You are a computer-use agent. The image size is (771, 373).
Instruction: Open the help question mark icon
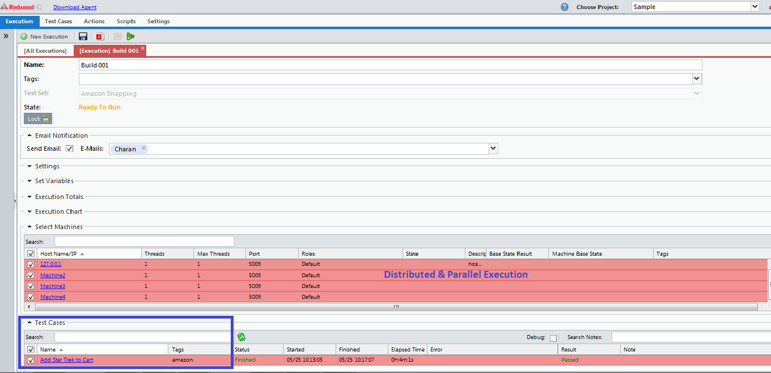pyautogui.click(x=564, y=7)
